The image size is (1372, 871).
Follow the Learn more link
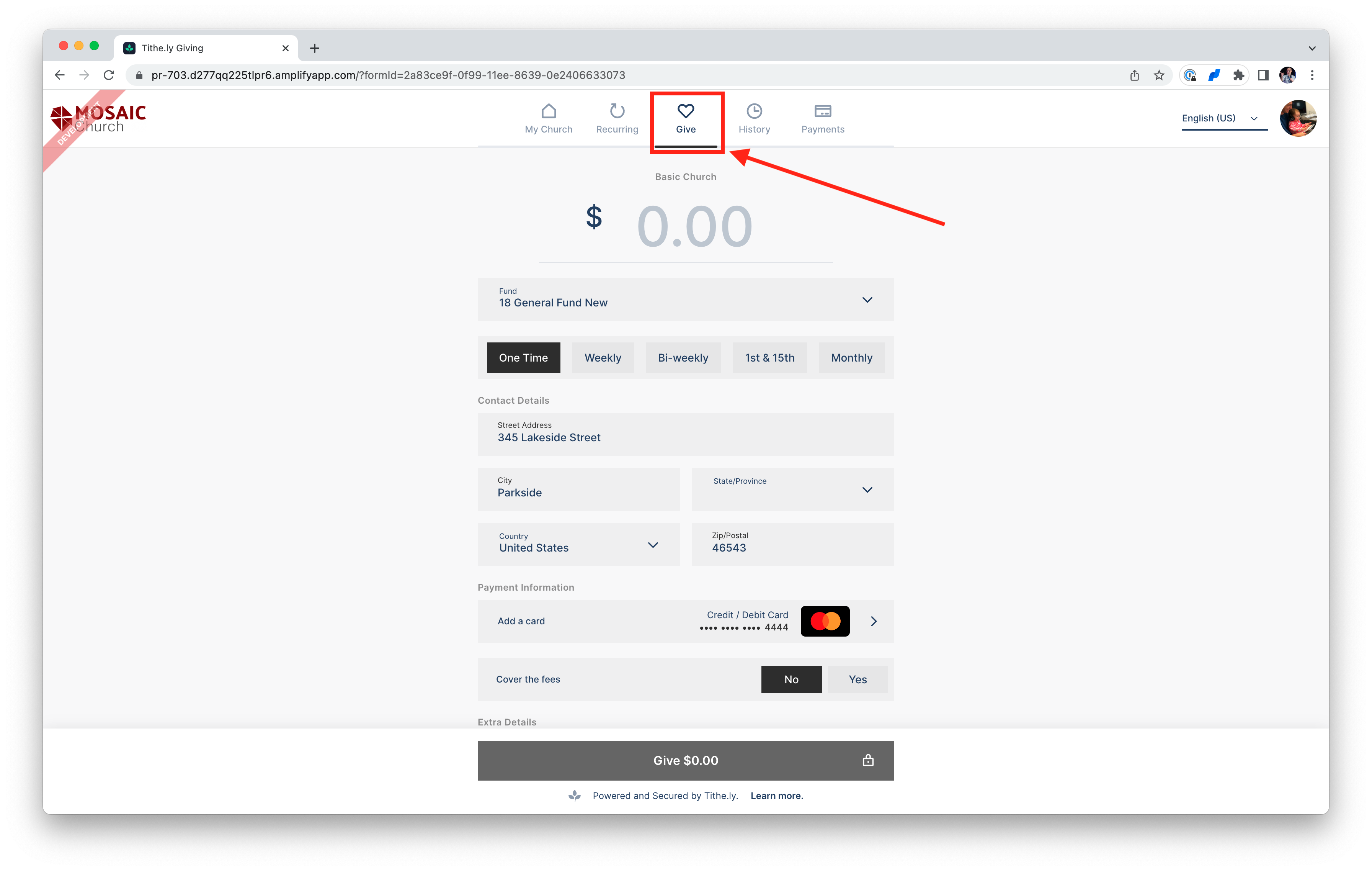click(x=777, y=796)
